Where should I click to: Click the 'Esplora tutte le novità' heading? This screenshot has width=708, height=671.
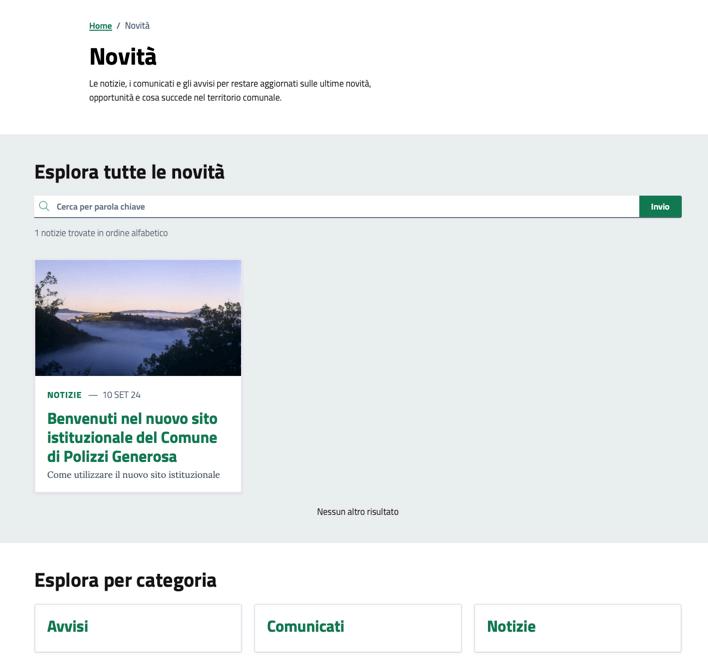130,172
